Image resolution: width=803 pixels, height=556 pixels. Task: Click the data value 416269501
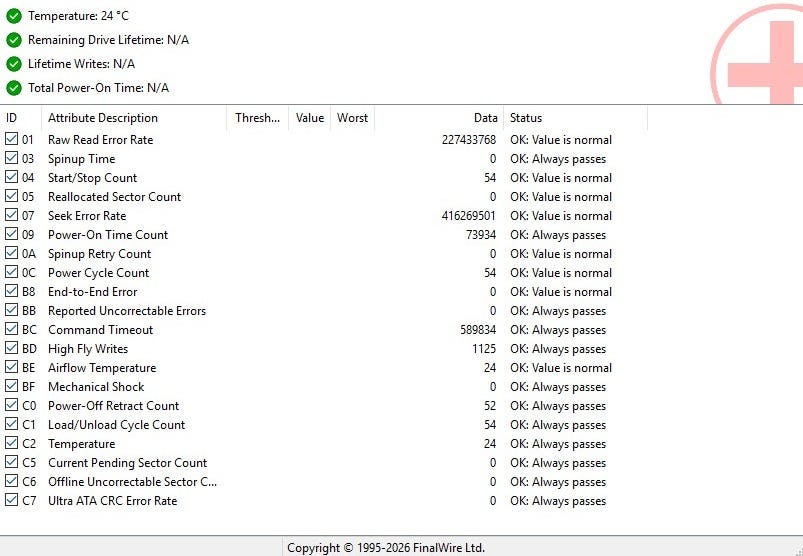tap(469, 216)
